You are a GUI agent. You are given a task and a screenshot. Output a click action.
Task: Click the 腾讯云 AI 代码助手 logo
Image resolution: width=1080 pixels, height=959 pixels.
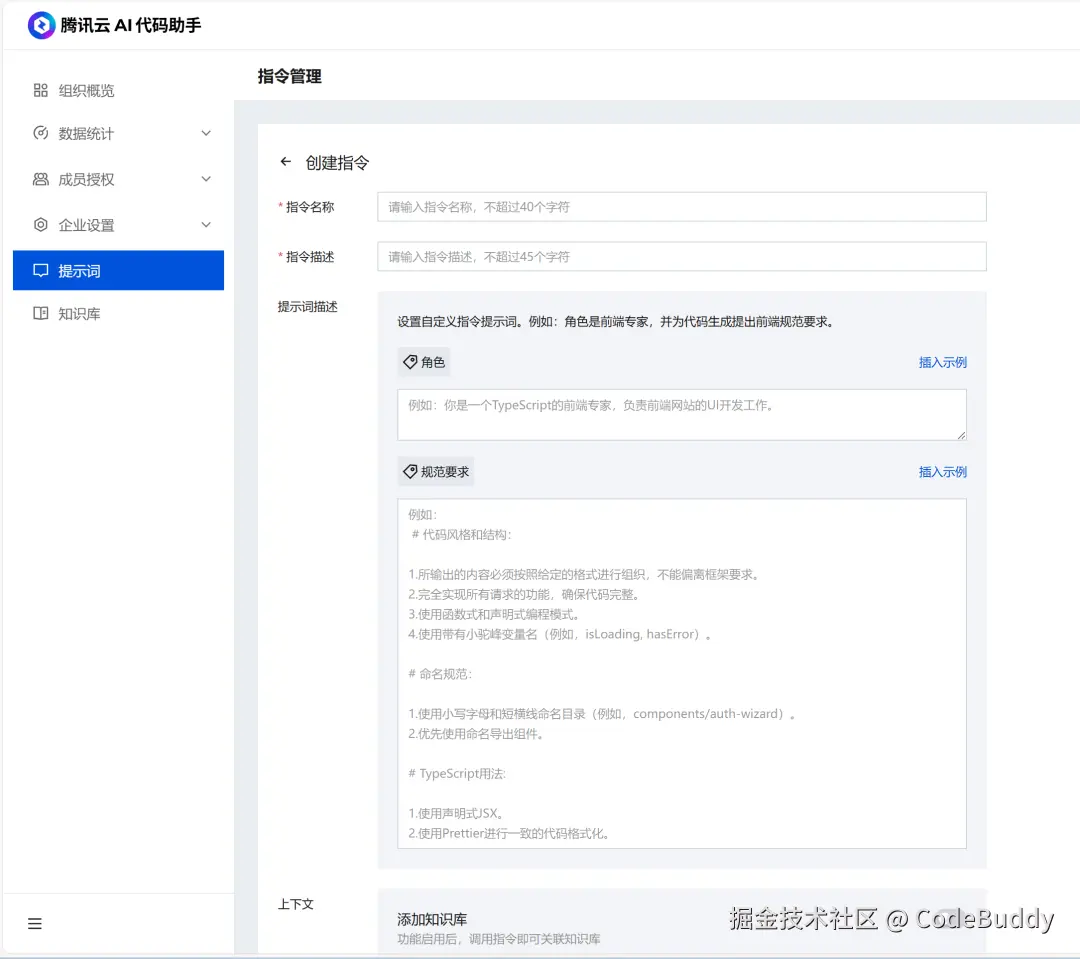pyautogui.click(x=40, y=24)
